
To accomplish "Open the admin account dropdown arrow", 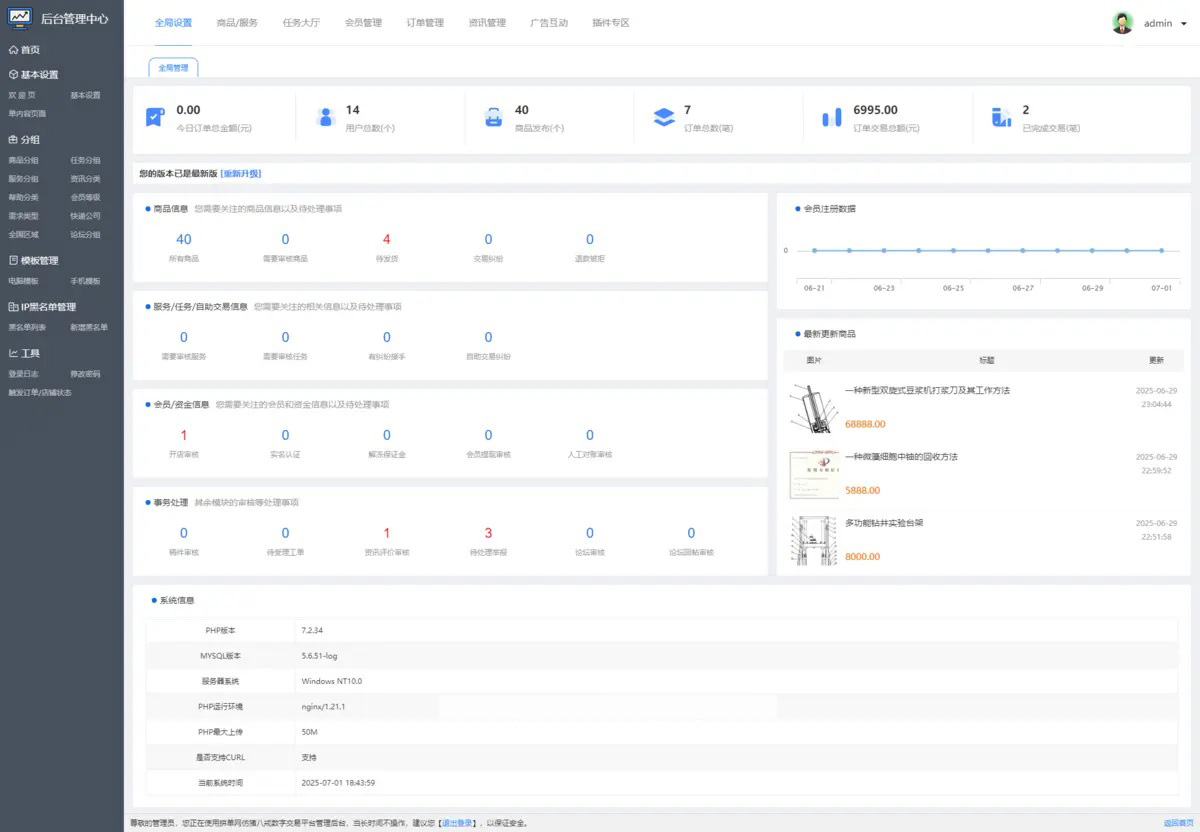I will pyautogui.click(x=1183, y=24).
